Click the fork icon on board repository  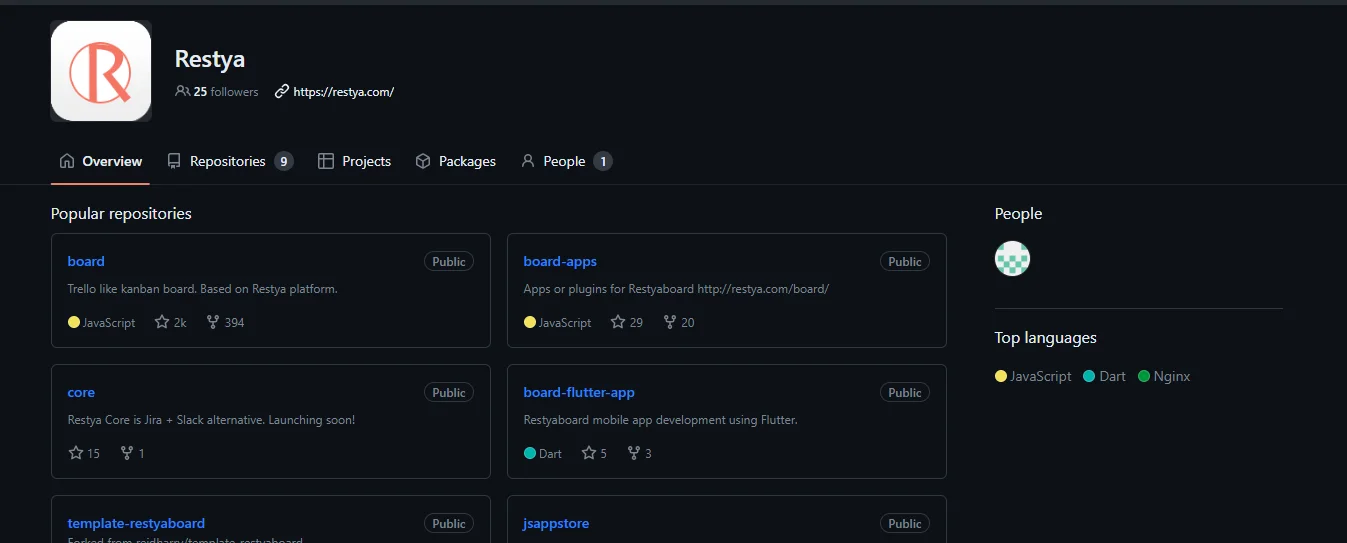tap(212, 322)
